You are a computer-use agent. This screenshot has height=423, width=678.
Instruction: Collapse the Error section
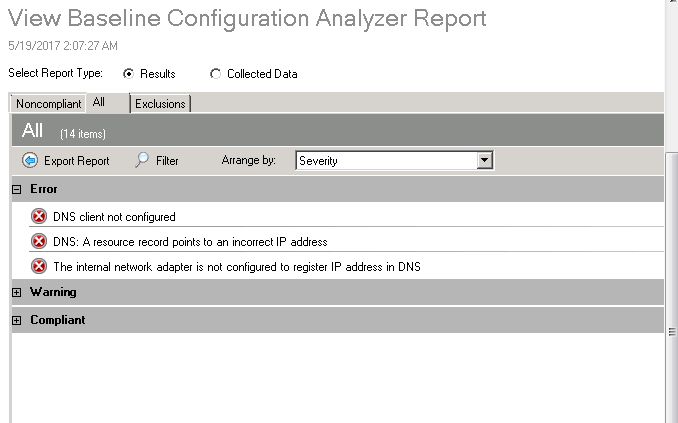16,189
